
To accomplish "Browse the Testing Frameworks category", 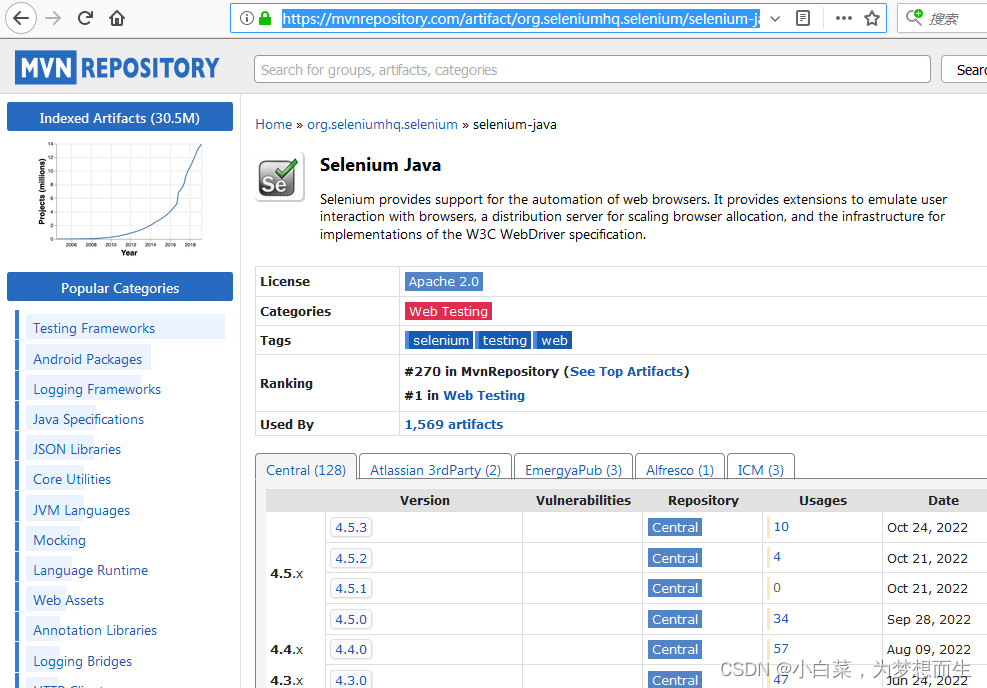I will tap(93, 327).
